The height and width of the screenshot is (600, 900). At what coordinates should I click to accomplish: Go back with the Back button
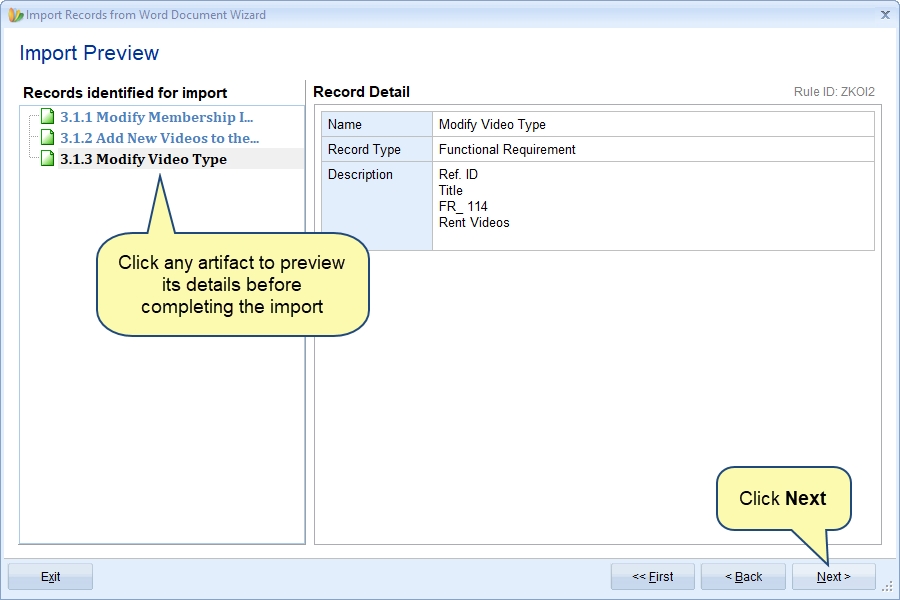coord(743,576)
